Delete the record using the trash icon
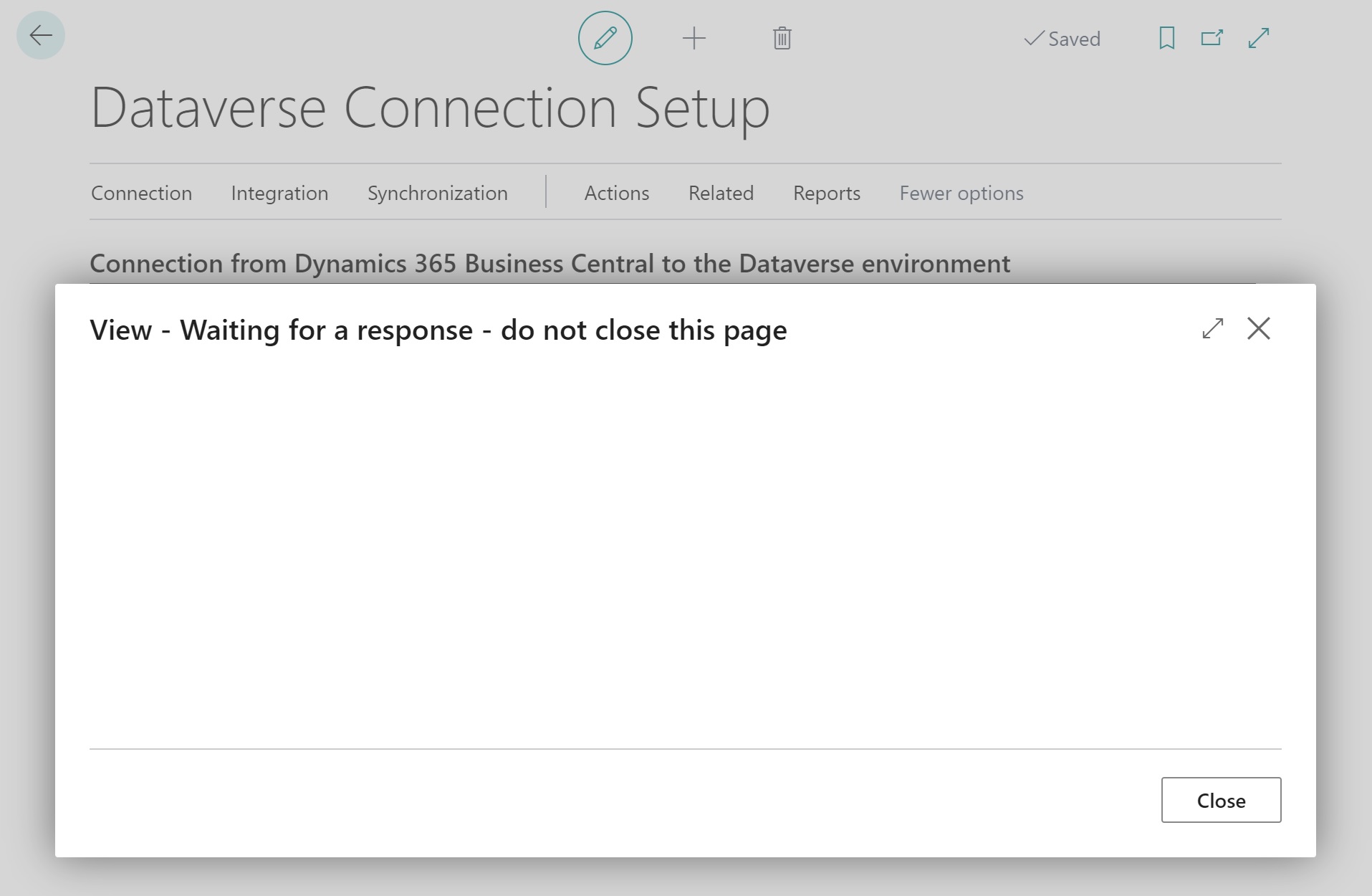Image resolution: width=1372 pixels, height=896 pixels. pos(782,38)
